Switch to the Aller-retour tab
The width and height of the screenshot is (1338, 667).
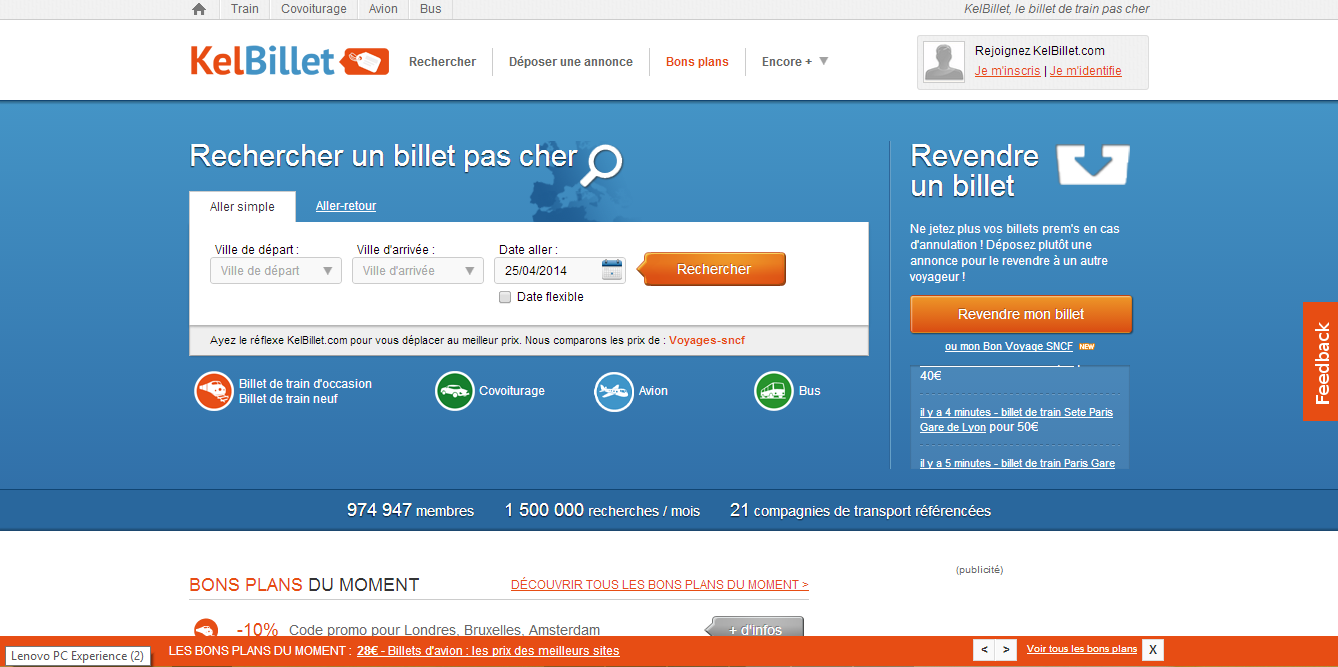click(346, 206)
